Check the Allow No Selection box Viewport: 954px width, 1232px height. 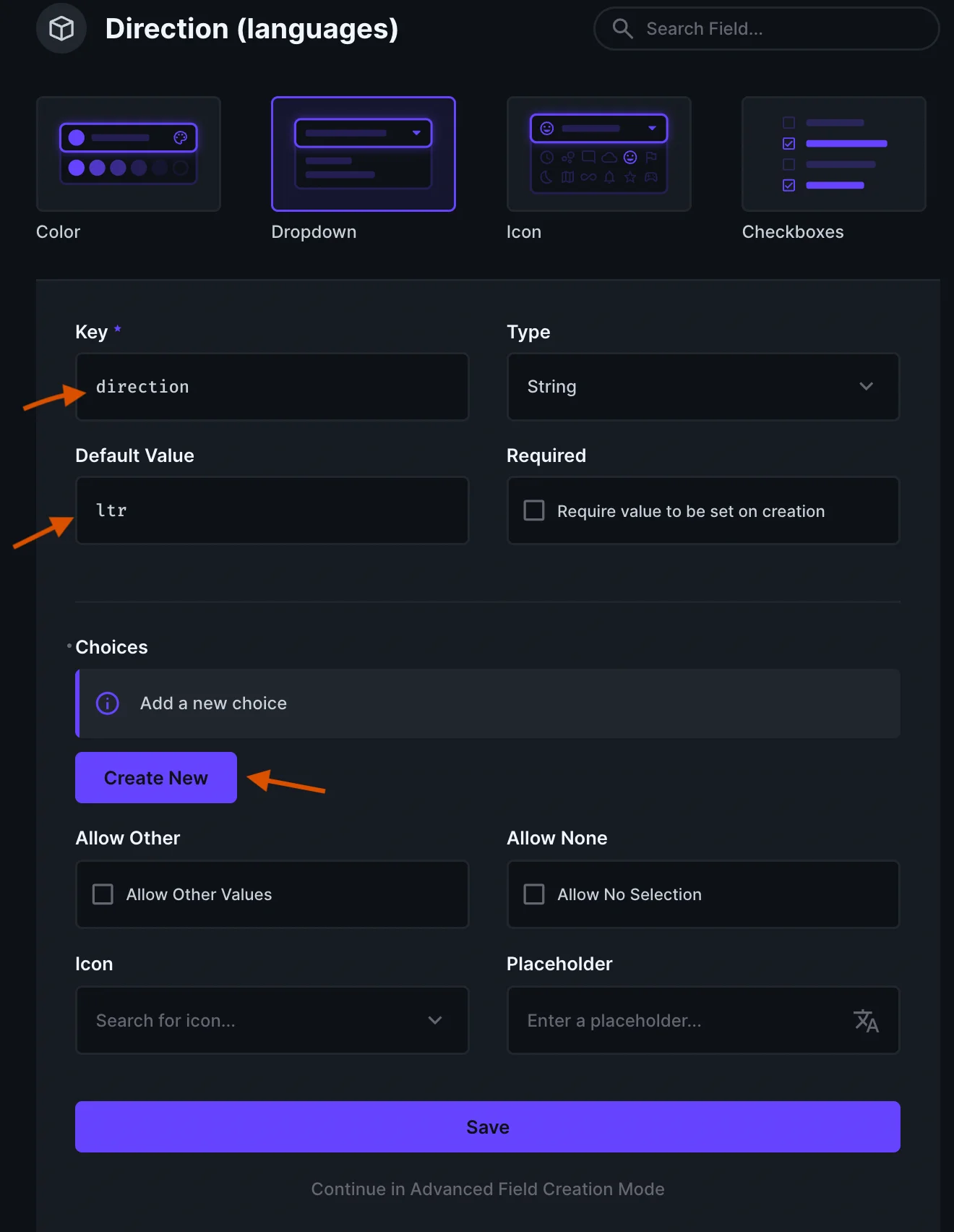534,894
